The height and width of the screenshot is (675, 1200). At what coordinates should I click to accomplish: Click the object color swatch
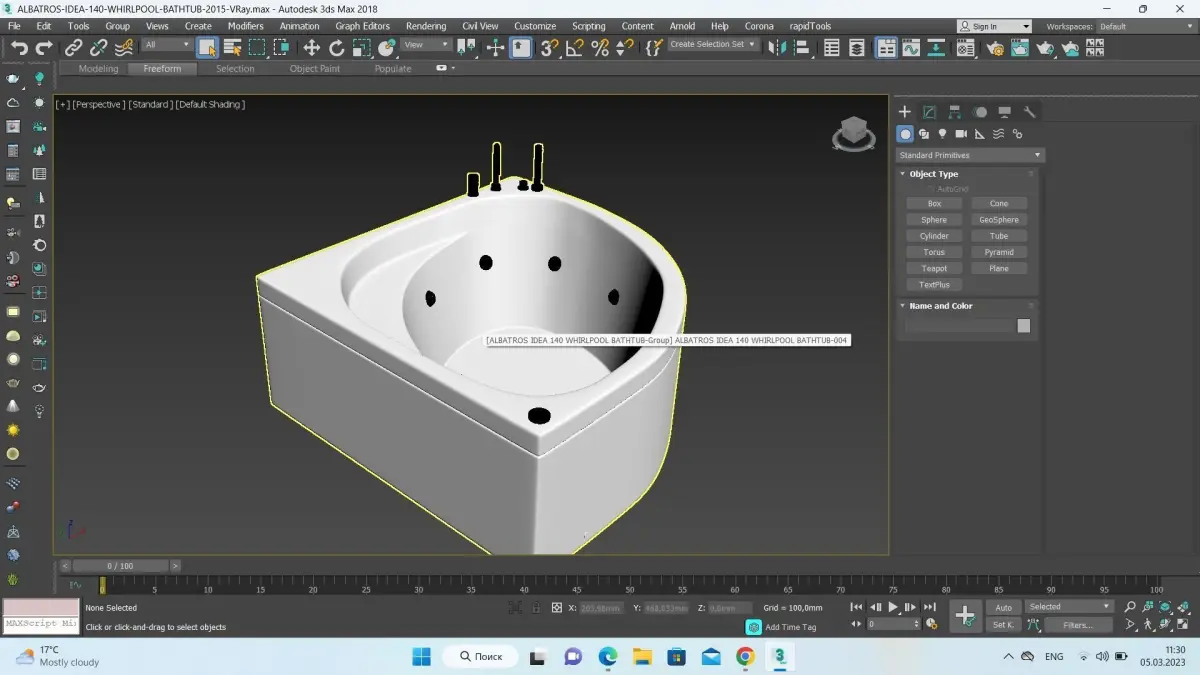[1023, 326]
